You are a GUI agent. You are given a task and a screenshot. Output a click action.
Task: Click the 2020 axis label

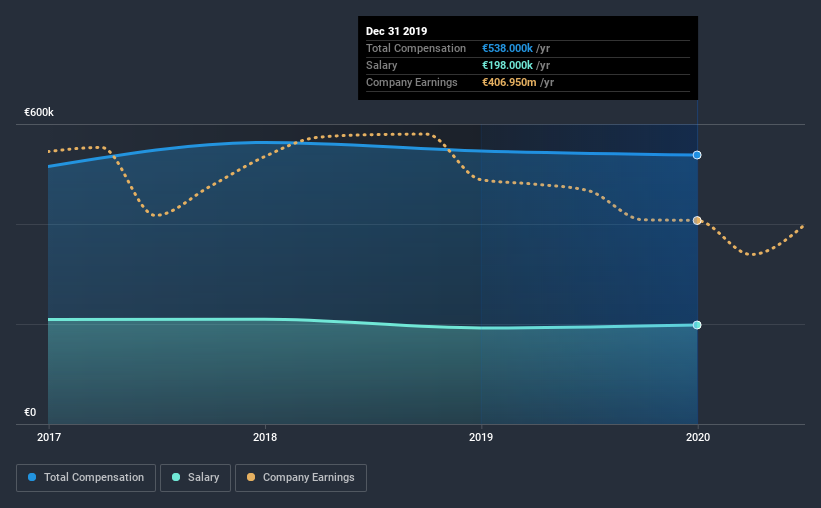(x=698, y=437)
